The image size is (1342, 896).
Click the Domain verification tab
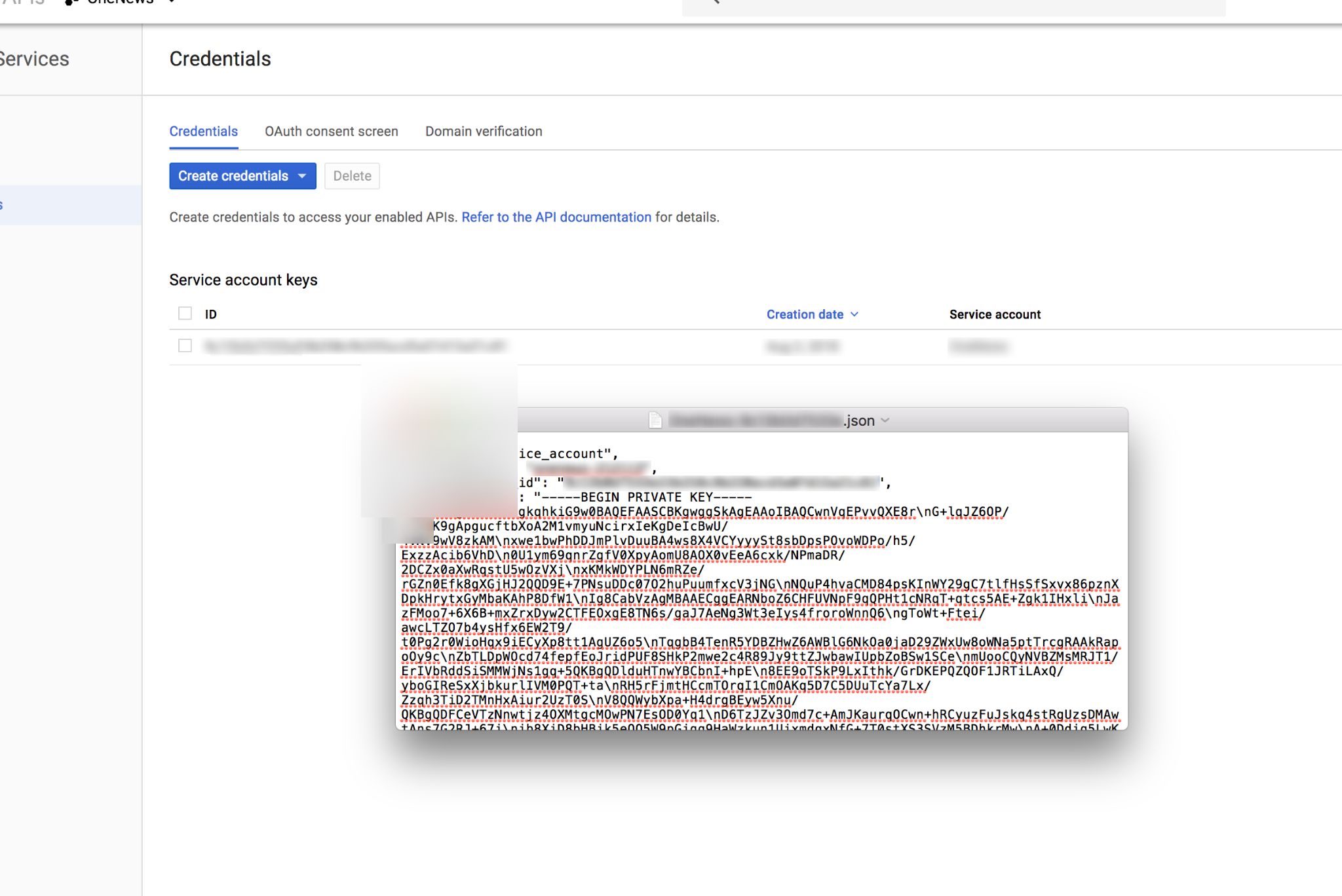click(483, 131)
